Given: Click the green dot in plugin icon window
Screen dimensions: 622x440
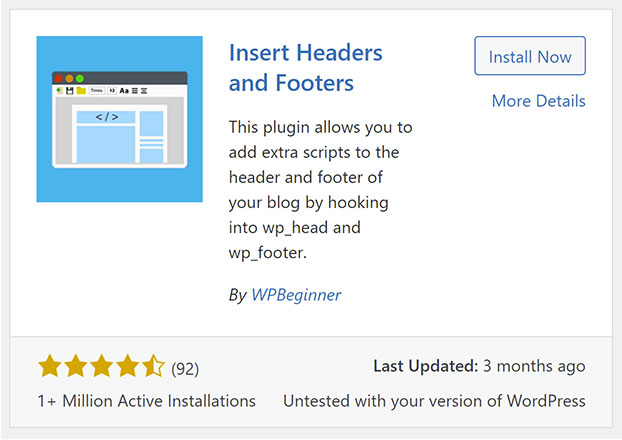Looking at the screenshot, I should pyautogui.click(x=80, y=78).
